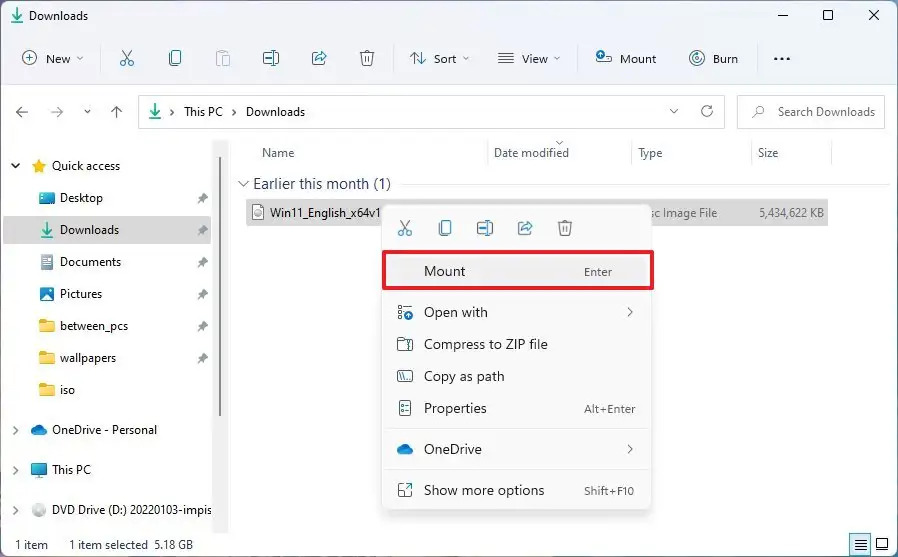Go back with the Back arrow
The width and height of the screenshot is (898, 557).
22,112
